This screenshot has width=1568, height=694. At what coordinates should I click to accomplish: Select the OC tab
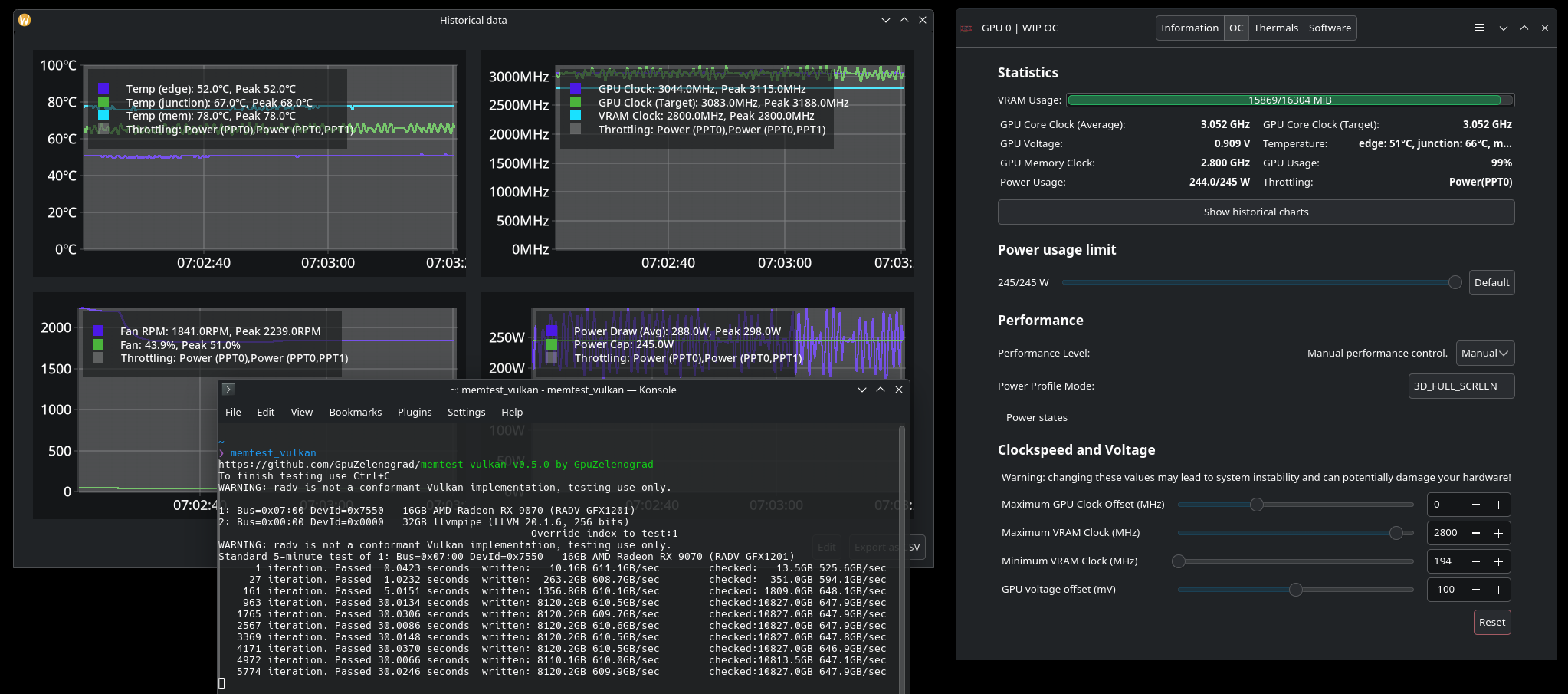(x=1236, y=28)
